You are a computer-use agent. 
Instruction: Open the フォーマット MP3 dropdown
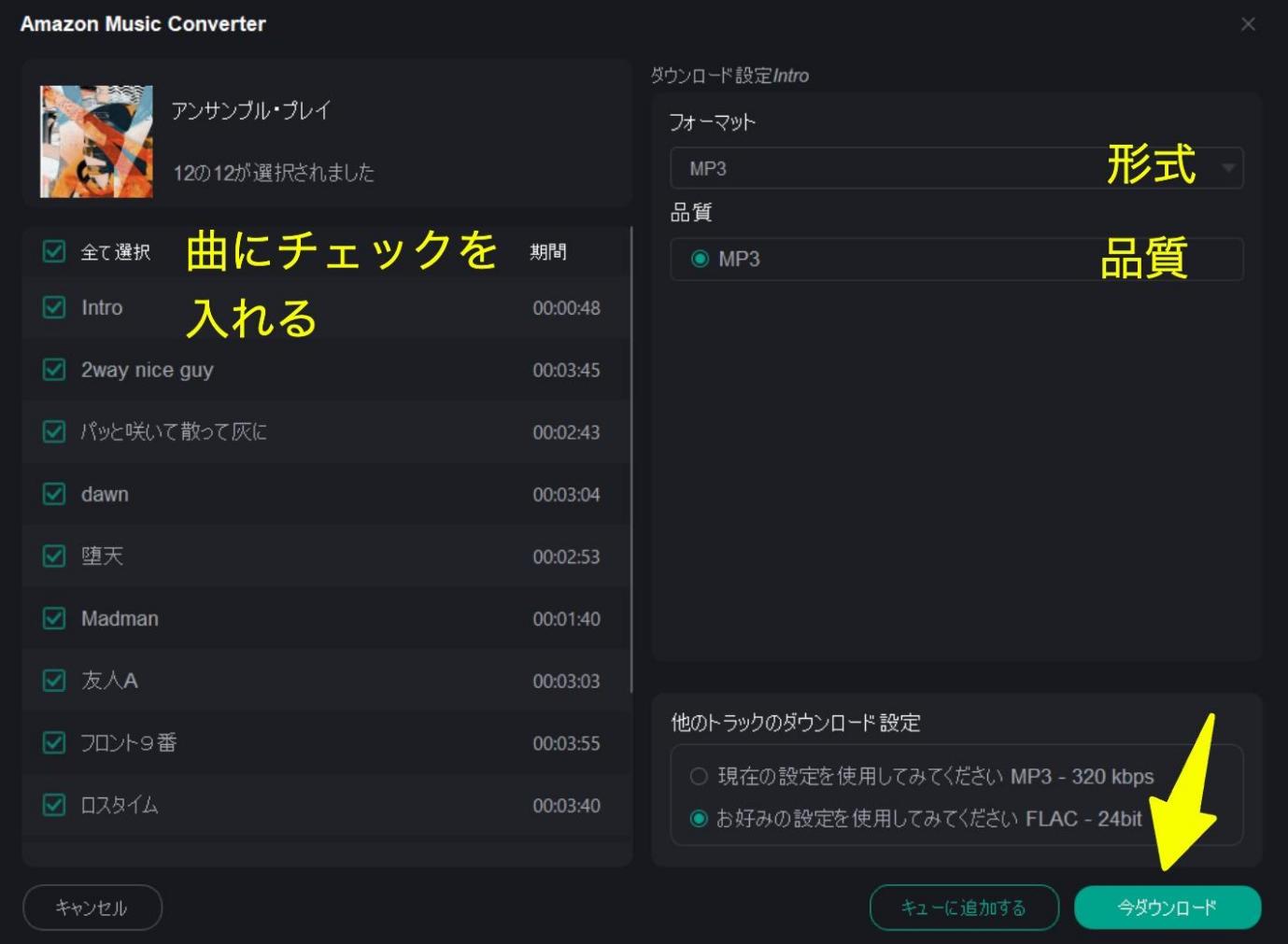pos(956,168)
